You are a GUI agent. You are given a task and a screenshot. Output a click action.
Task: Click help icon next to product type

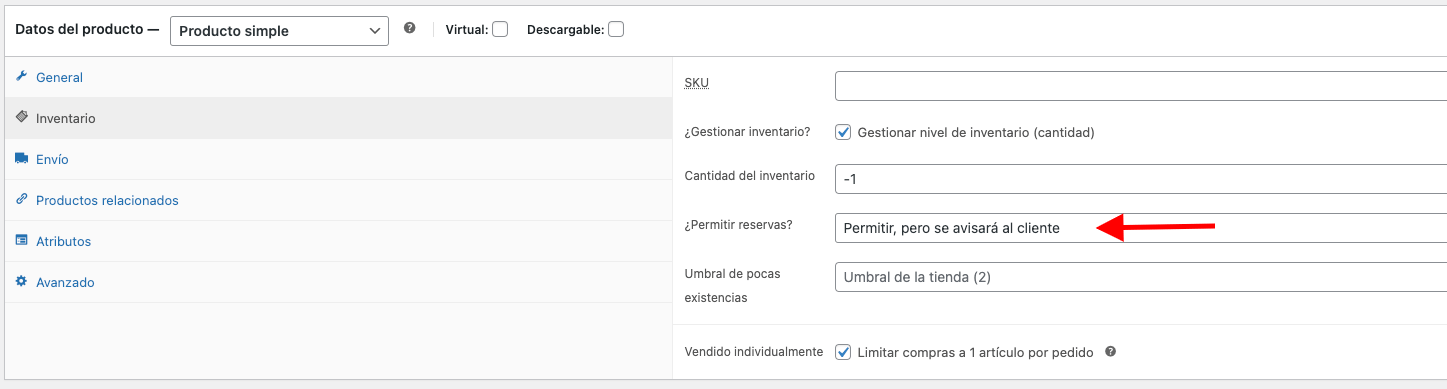pos(409,29)
